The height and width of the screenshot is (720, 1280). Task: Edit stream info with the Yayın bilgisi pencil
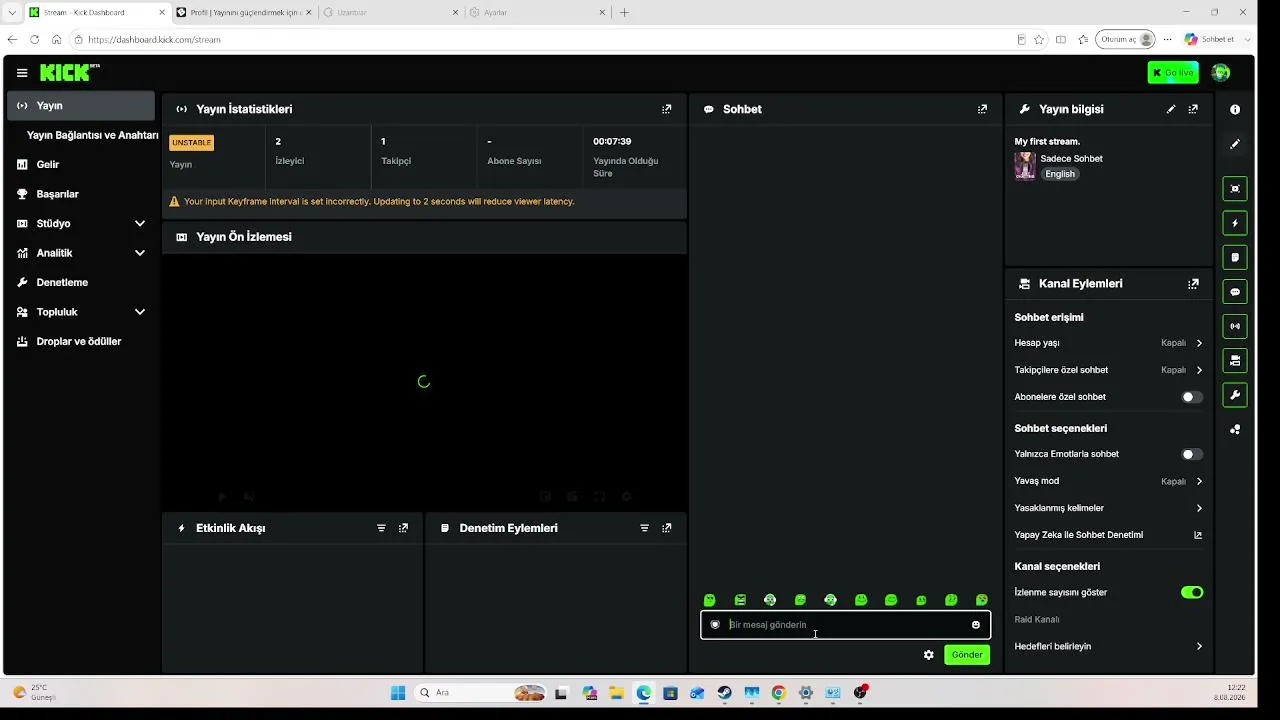pyautogui.click(x=1171, y=109)
